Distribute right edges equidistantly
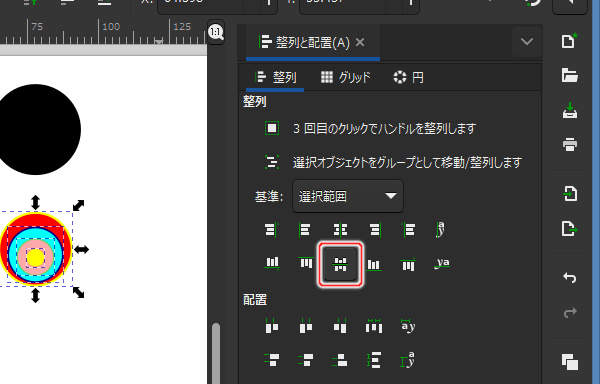This screenshot has width=600, height=384. [340, 326]
